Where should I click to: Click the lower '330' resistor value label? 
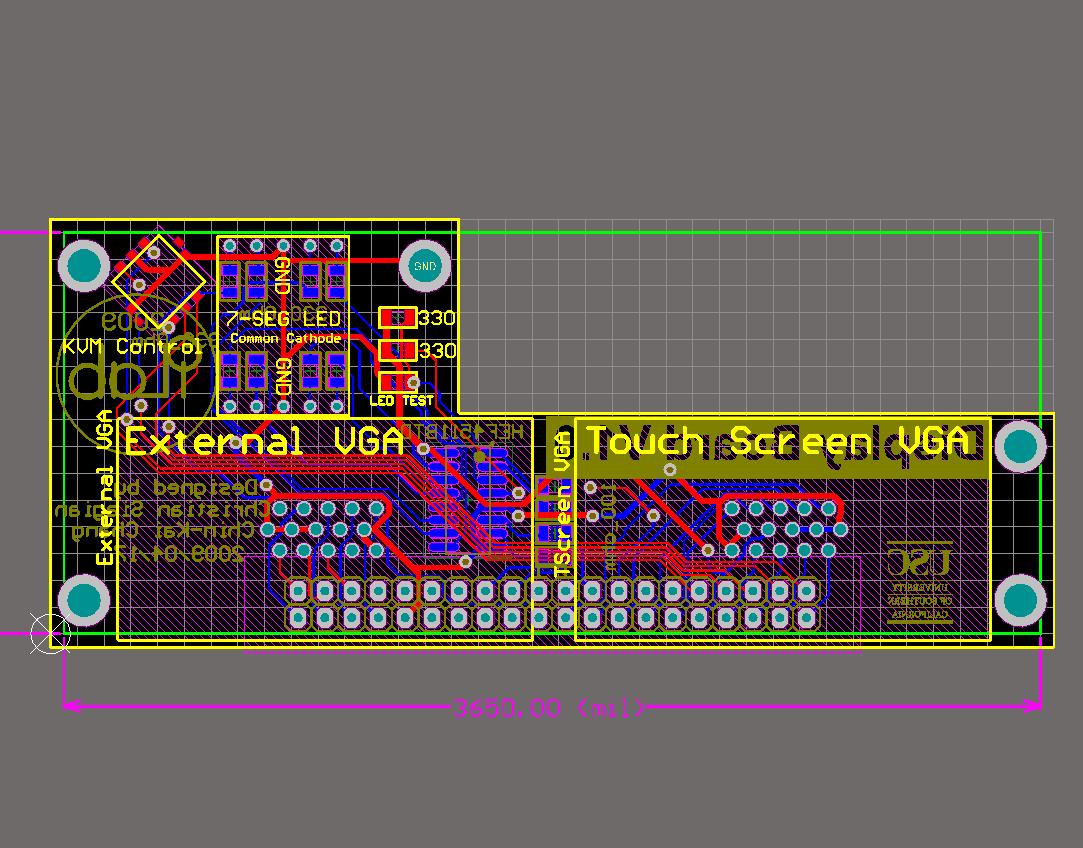(437, 351)
